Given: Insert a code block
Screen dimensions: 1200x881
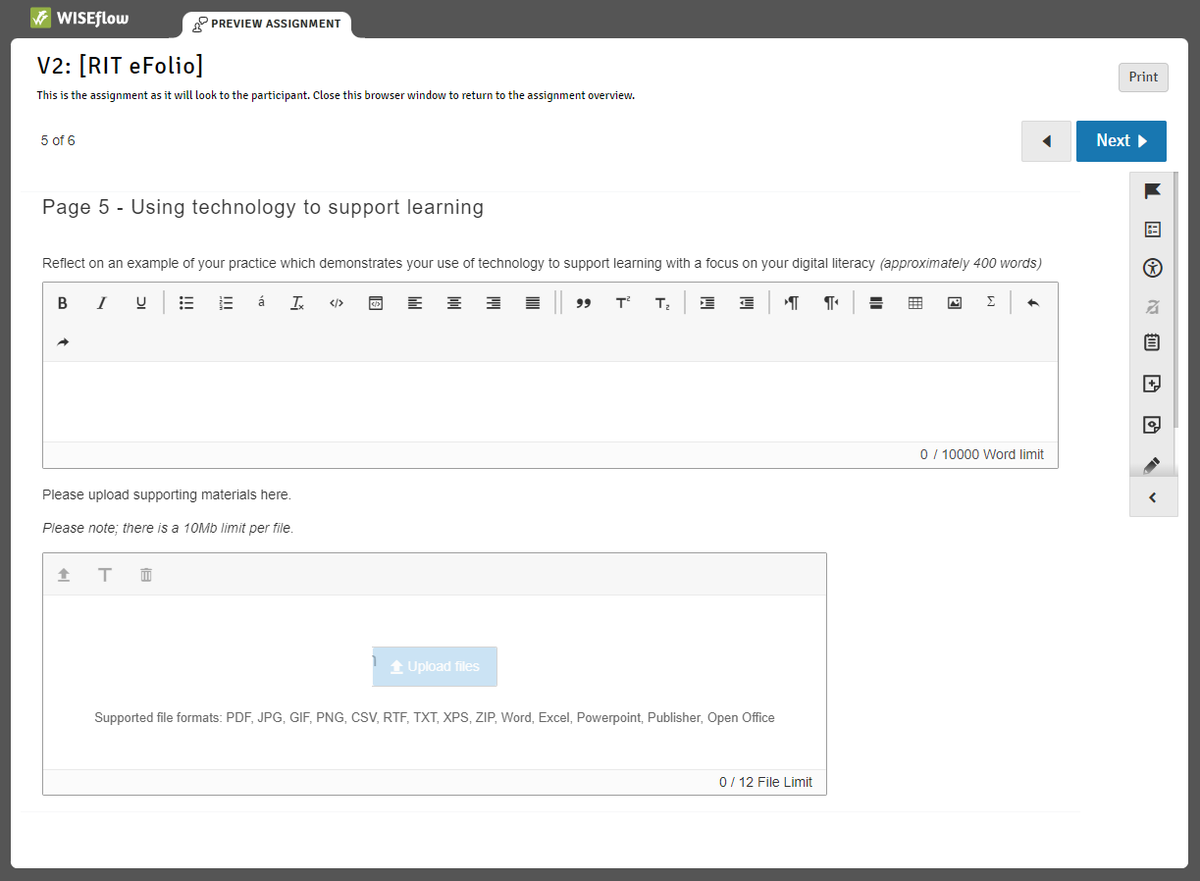Looking at the screenshot, I should pyautogui.click(x=375, y=303).
